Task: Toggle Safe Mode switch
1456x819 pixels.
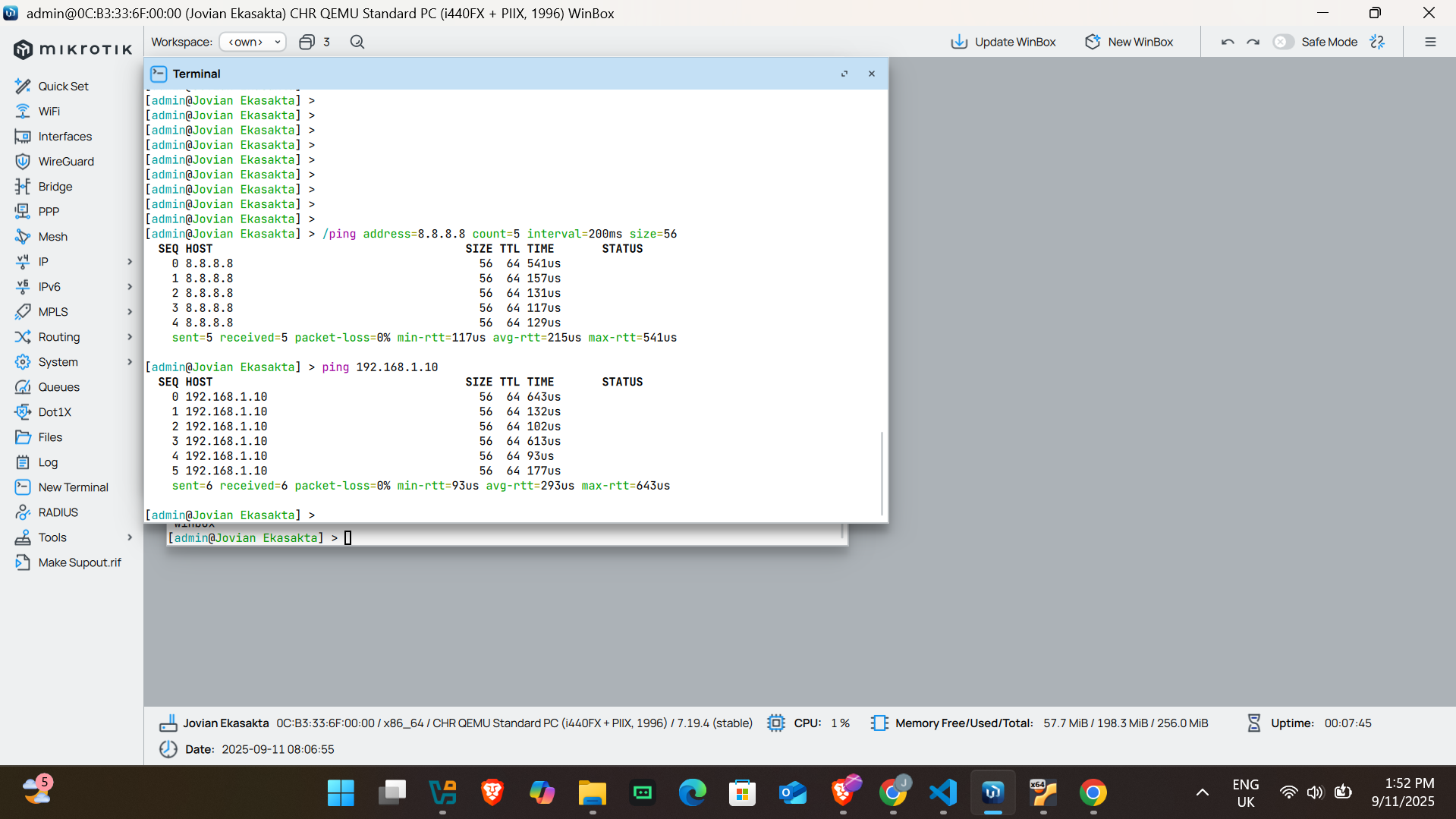Action: 1283,42
